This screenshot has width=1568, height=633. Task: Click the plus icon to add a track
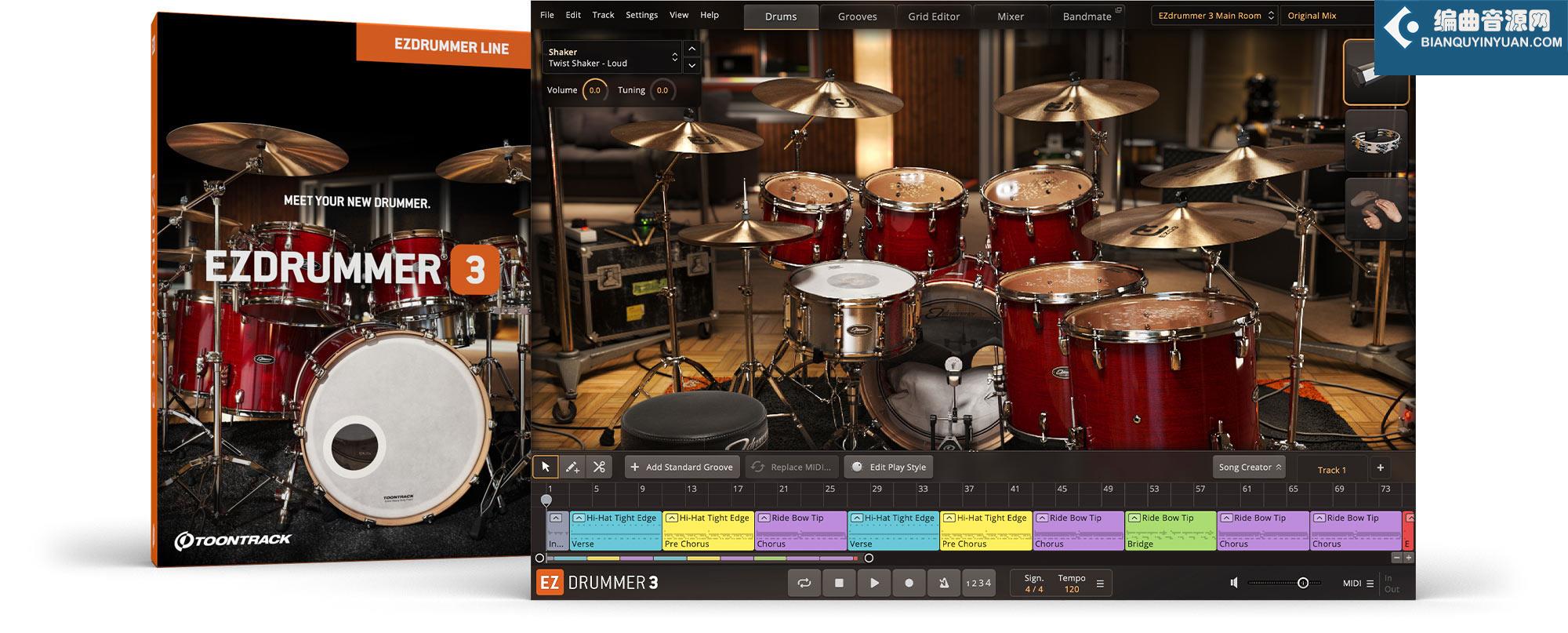tap(1381, 467)
